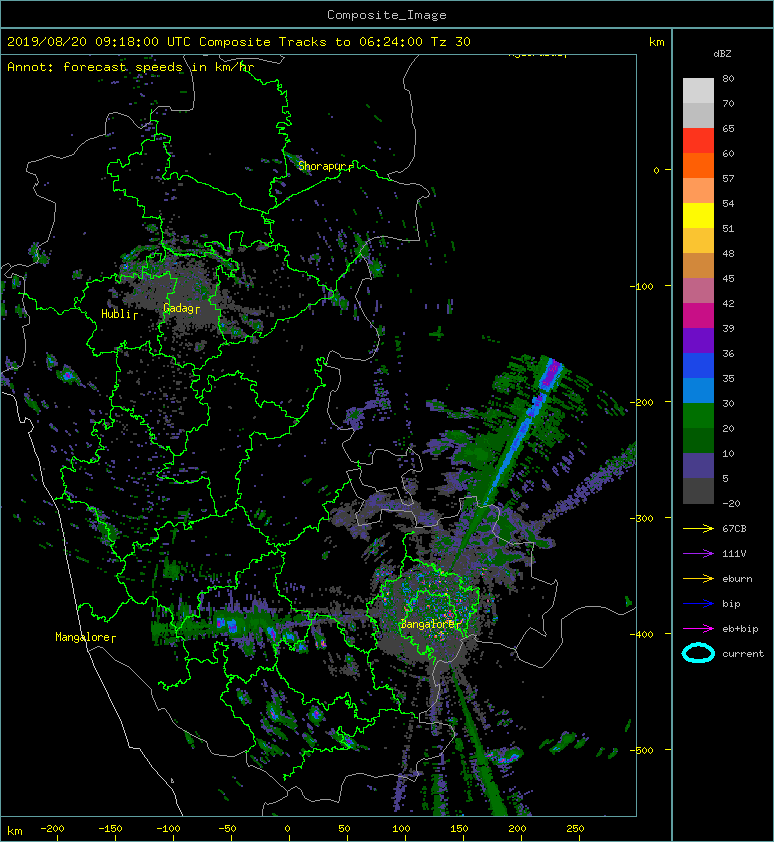
Task: Click the -200 tick on horizontal axis
Action: 52,829
